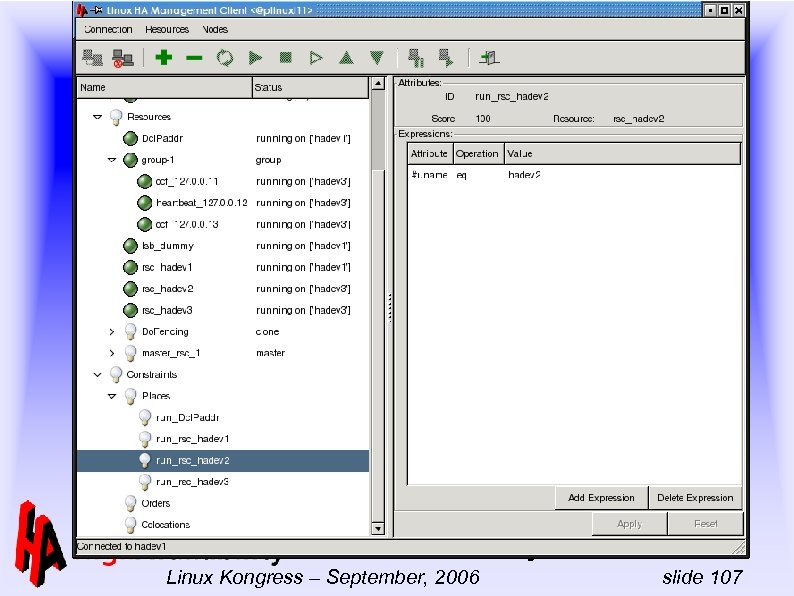794x596 pixels.
Task: Click the Resource value rsc_hadev2
Action: (639, 119)
